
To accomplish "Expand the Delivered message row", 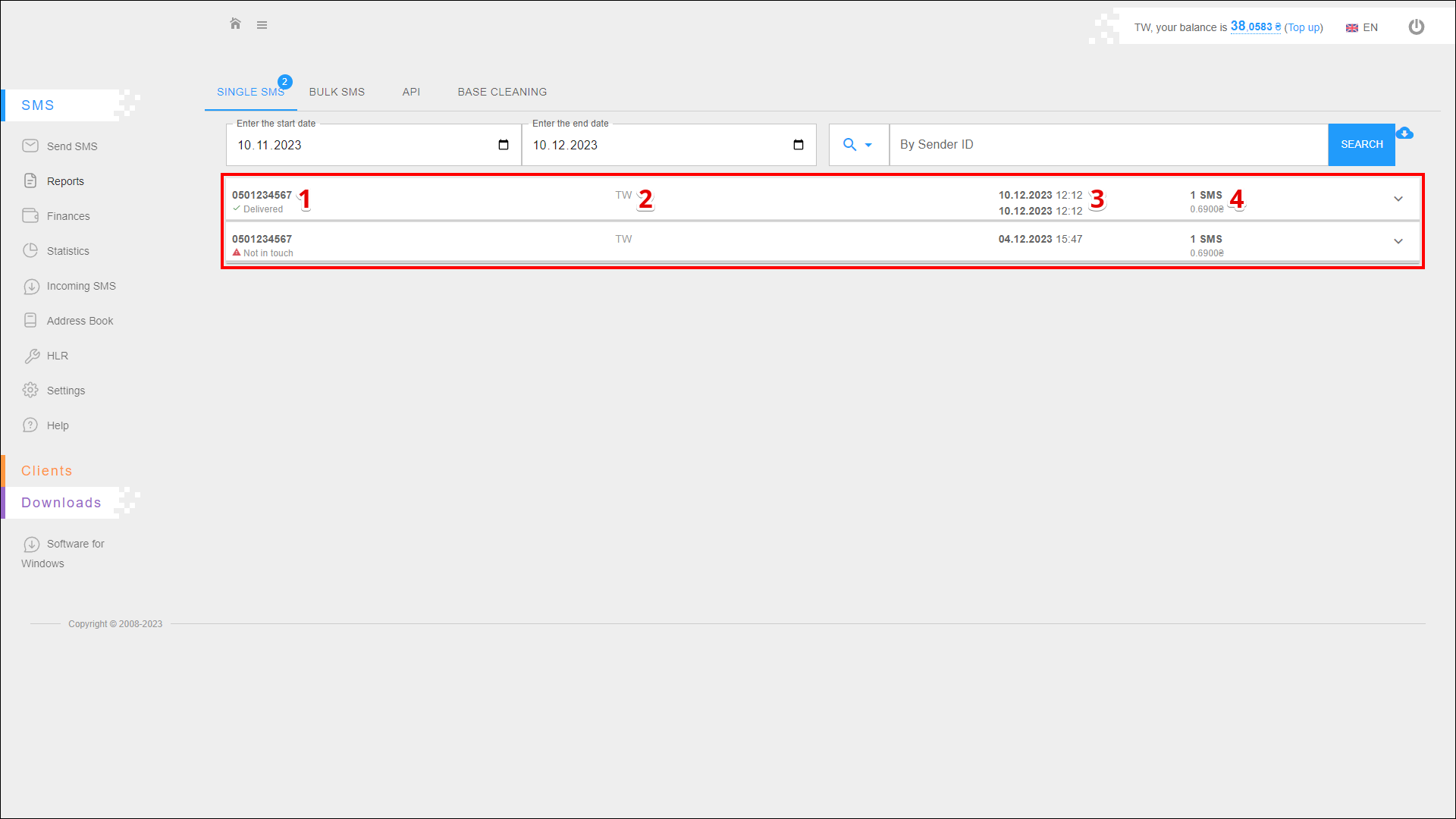I will pos(1398,199).
